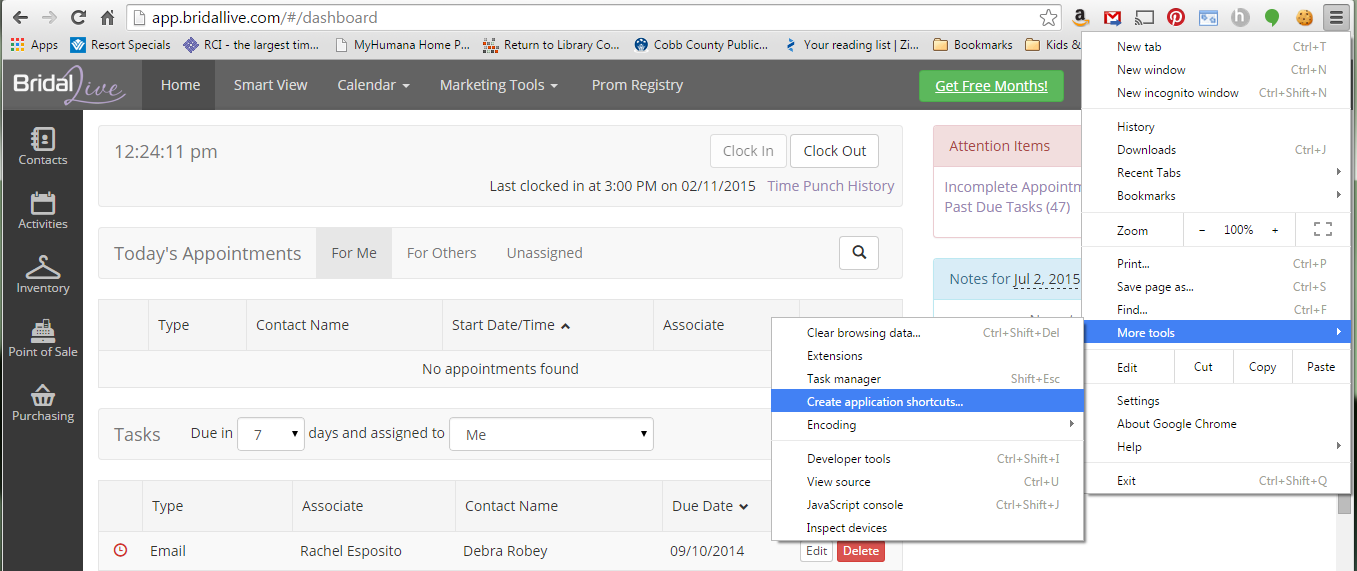Open Extensions from More tools menu
The image size is (1357, 571).
(927, 356)
